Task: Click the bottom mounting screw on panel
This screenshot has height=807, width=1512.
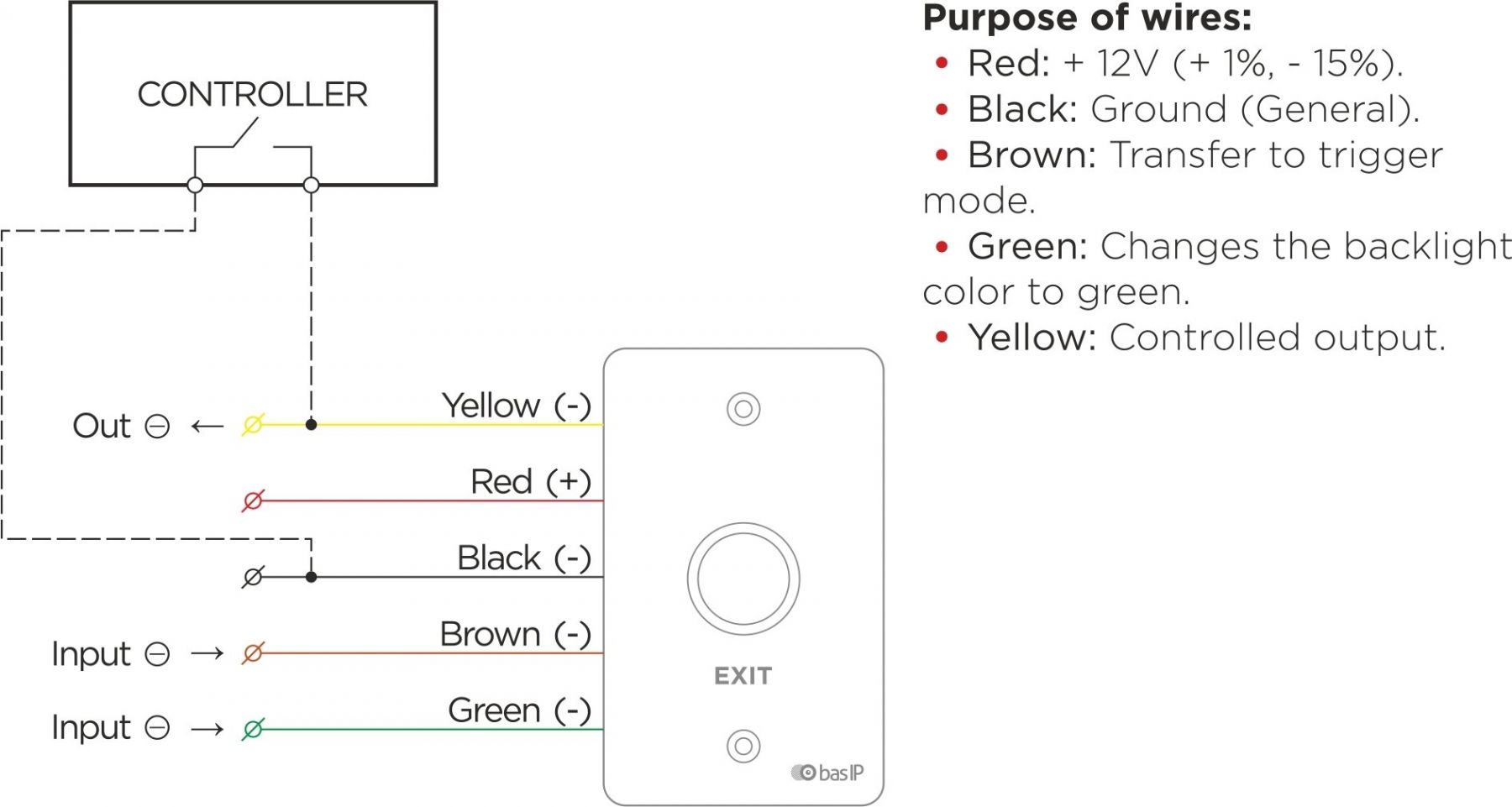Action: pos(743,746)
